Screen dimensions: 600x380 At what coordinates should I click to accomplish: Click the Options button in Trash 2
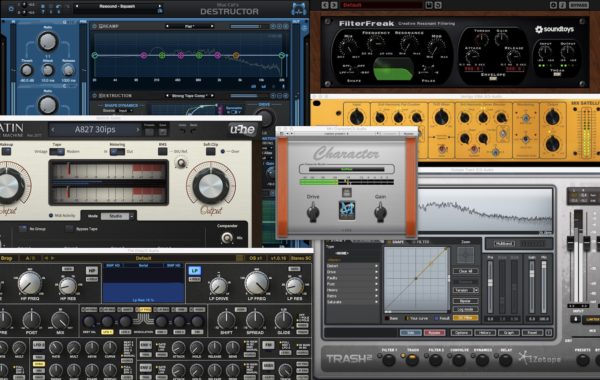[x=461, y=333]
